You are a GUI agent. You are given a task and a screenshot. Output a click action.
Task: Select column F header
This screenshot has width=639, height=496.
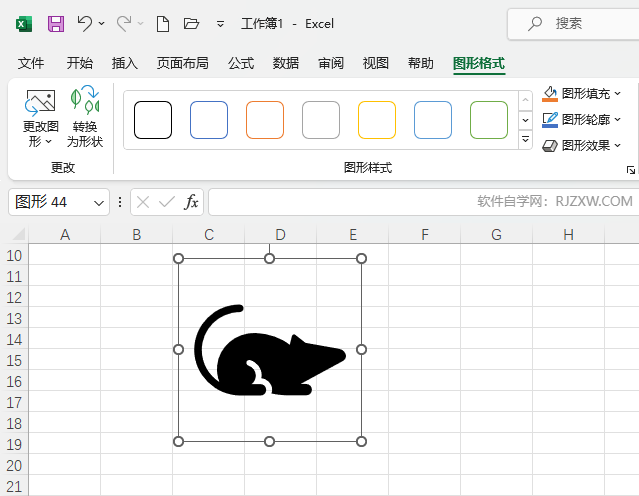425,235
